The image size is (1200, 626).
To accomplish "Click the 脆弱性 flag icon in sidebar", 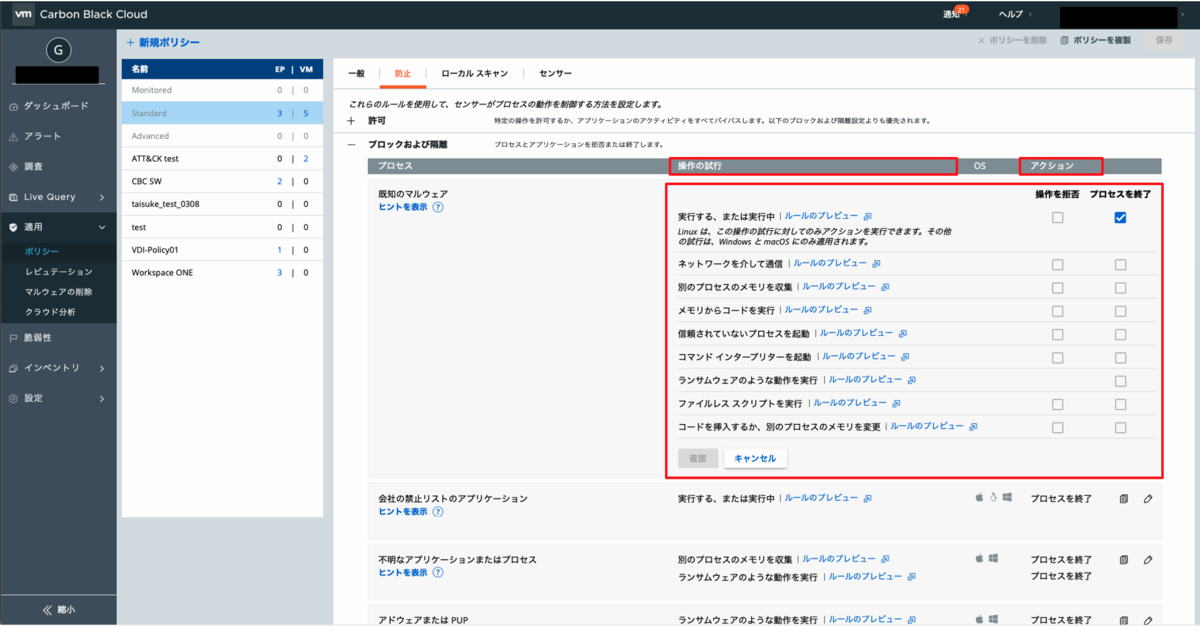I will (x=13, y=337).
